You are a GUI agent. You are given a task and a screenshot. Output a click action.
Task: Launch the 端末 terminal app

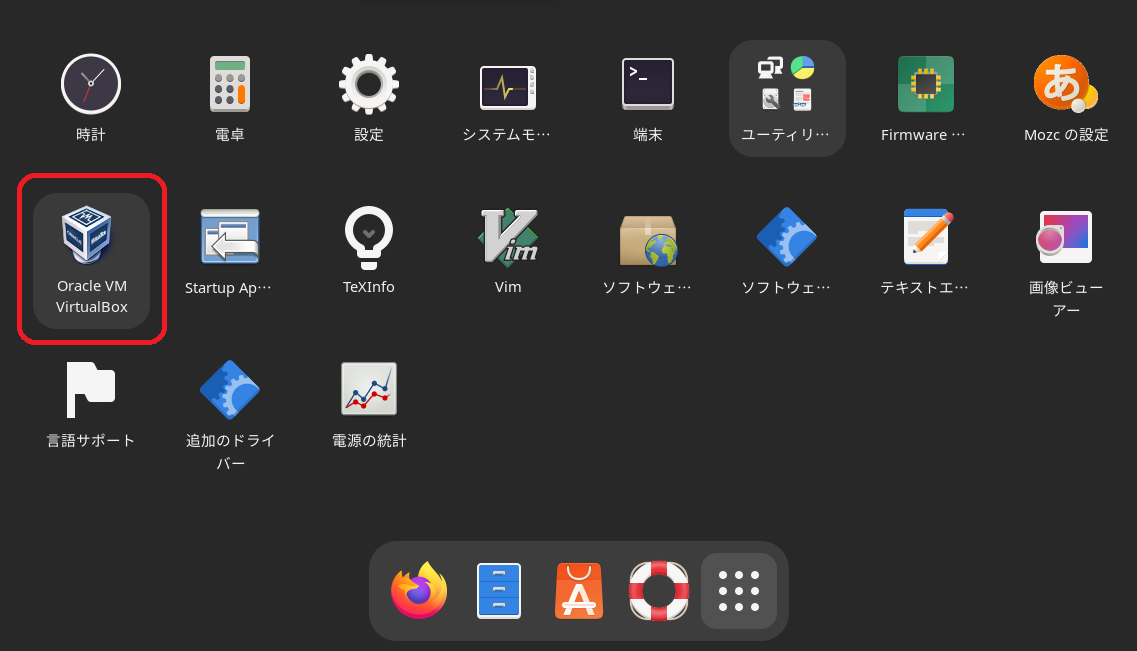point(648,84)
